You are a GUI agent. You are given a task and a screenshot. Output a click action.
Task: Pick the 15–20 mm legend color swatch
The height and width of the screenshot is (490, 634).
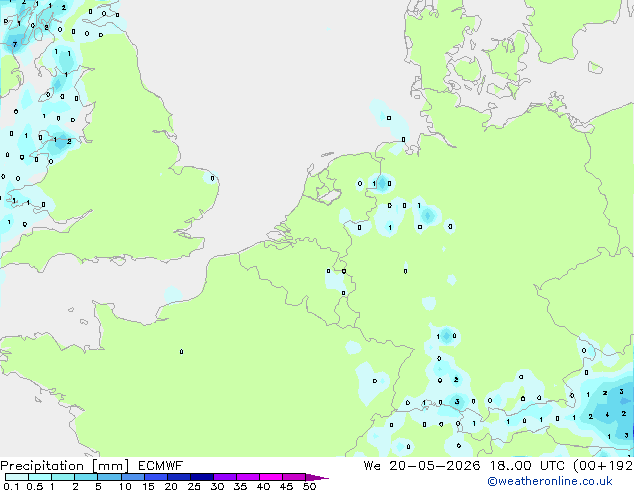[156, 477]
